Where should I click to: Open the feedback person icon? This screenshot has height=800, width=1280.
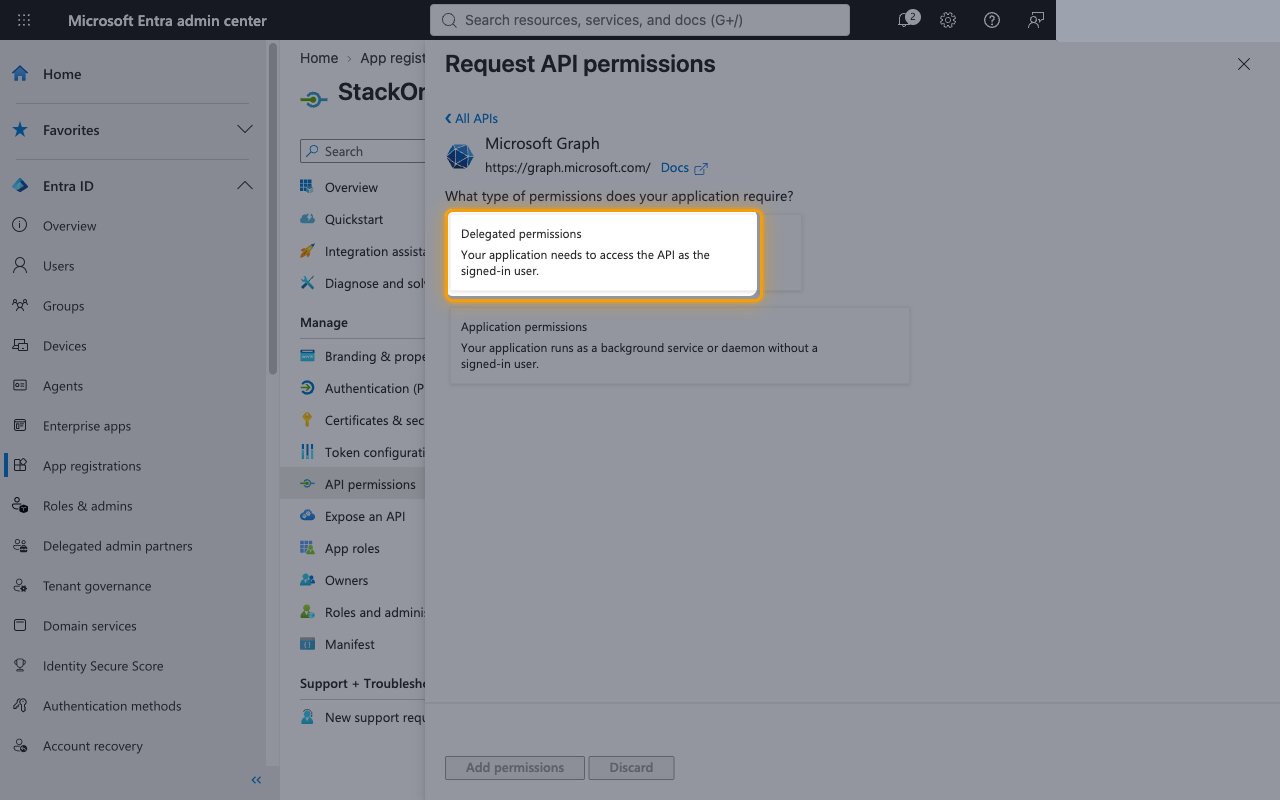coord(1036,20)
